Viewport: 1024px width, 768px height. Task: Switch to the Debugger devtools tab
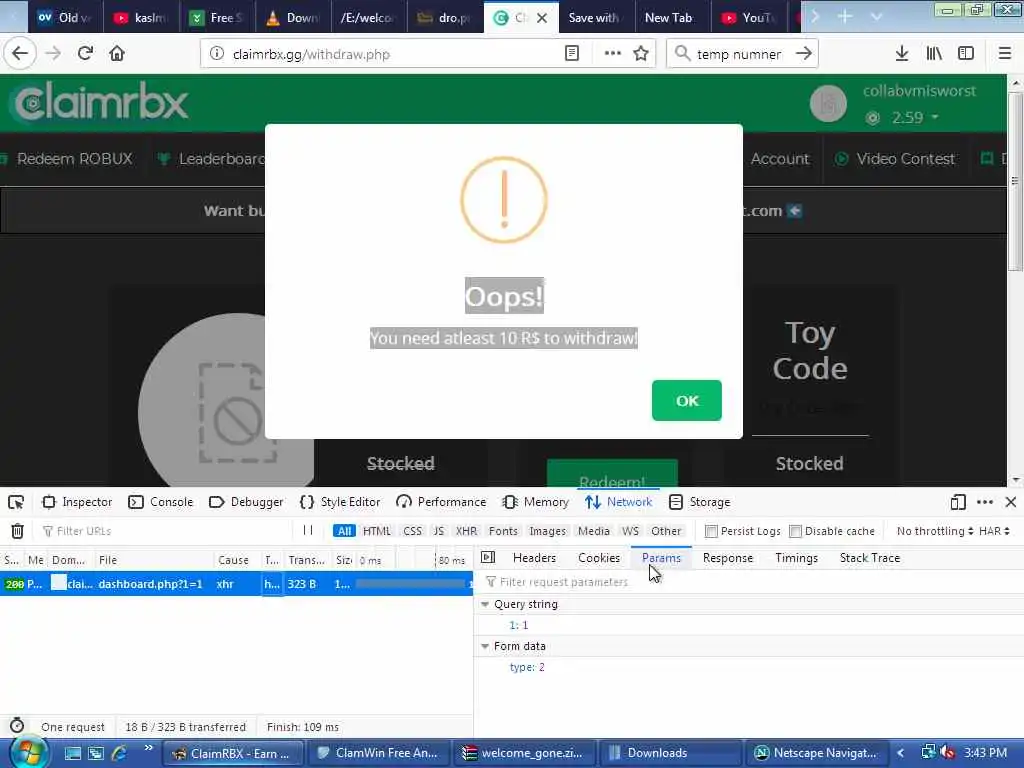tap(246, 502)
